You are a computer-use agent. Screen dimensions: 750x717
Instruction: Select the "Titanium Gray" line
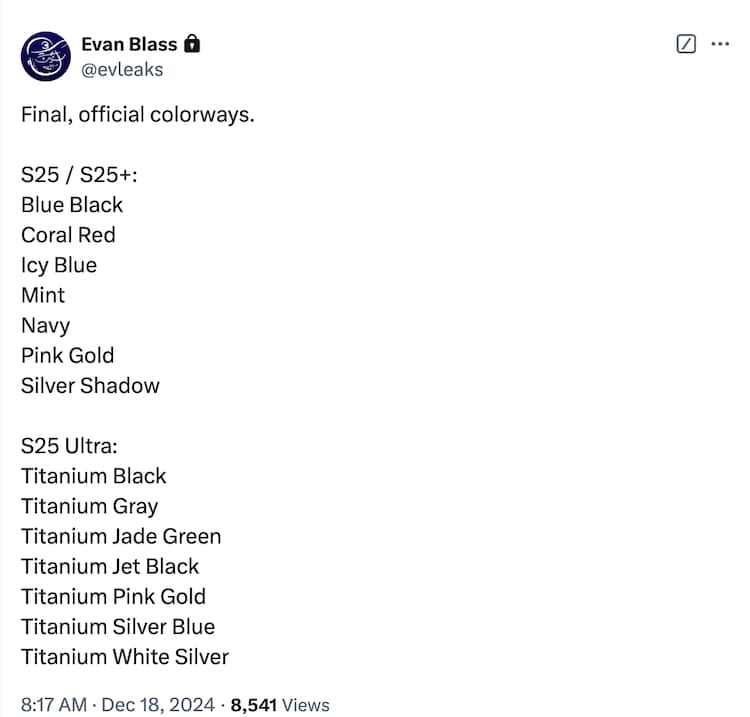coord(89,506)
